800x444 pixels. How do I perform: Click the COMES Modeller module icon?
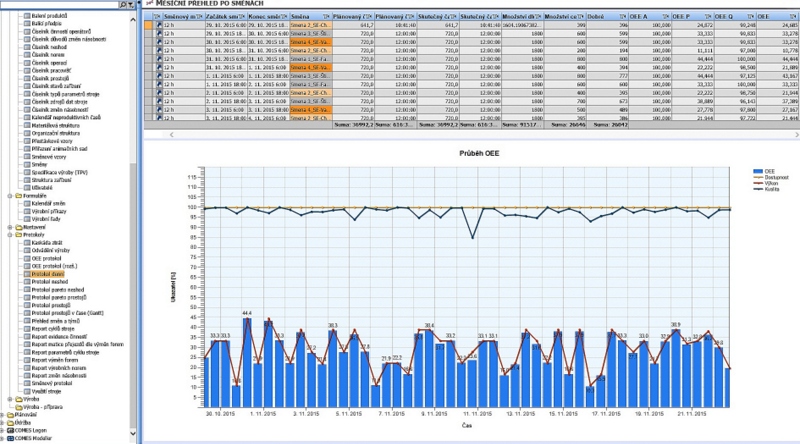(10, 438)
